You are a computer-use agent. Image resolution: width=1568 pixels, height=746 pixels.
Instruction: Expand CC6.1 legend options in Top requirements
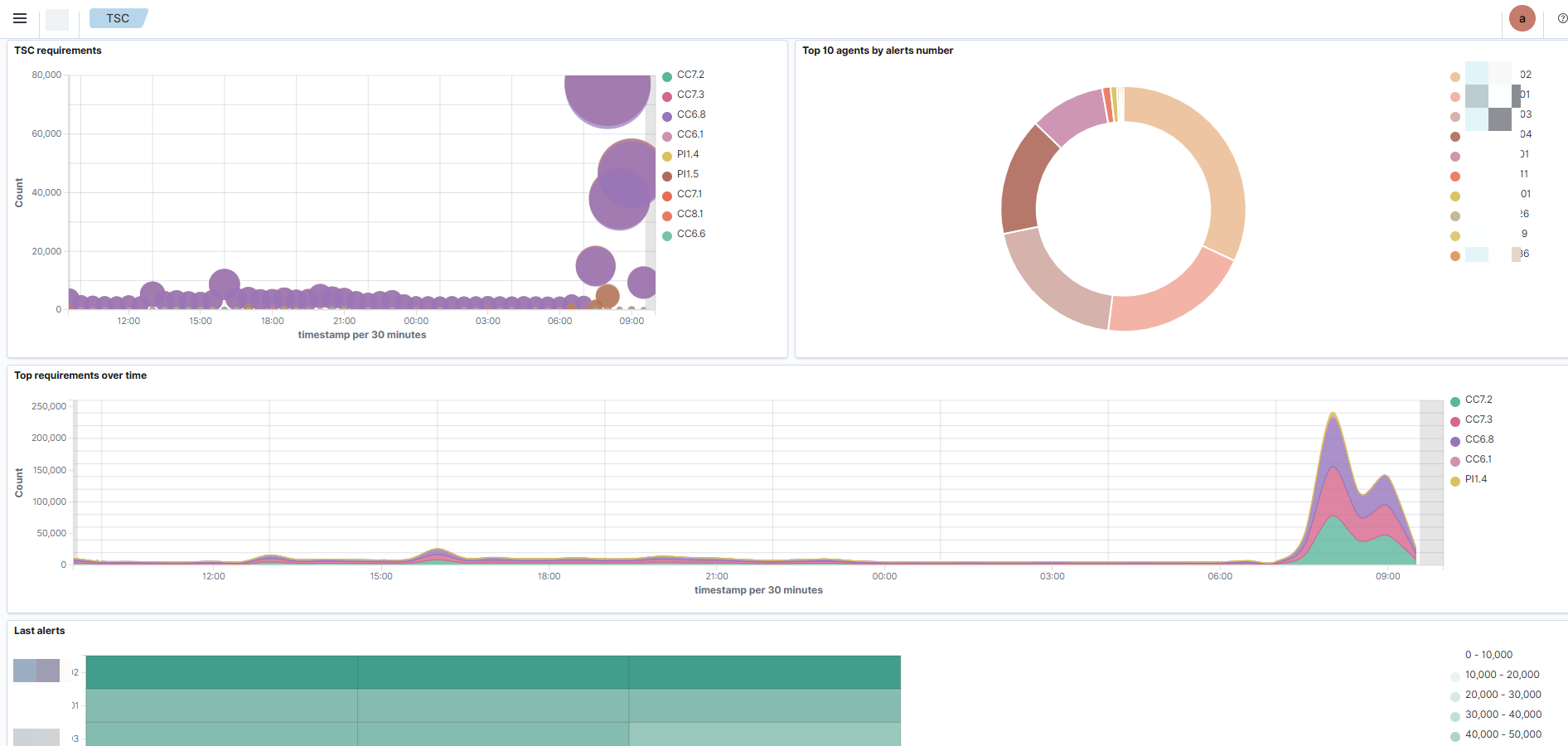tap(1478, 459)
